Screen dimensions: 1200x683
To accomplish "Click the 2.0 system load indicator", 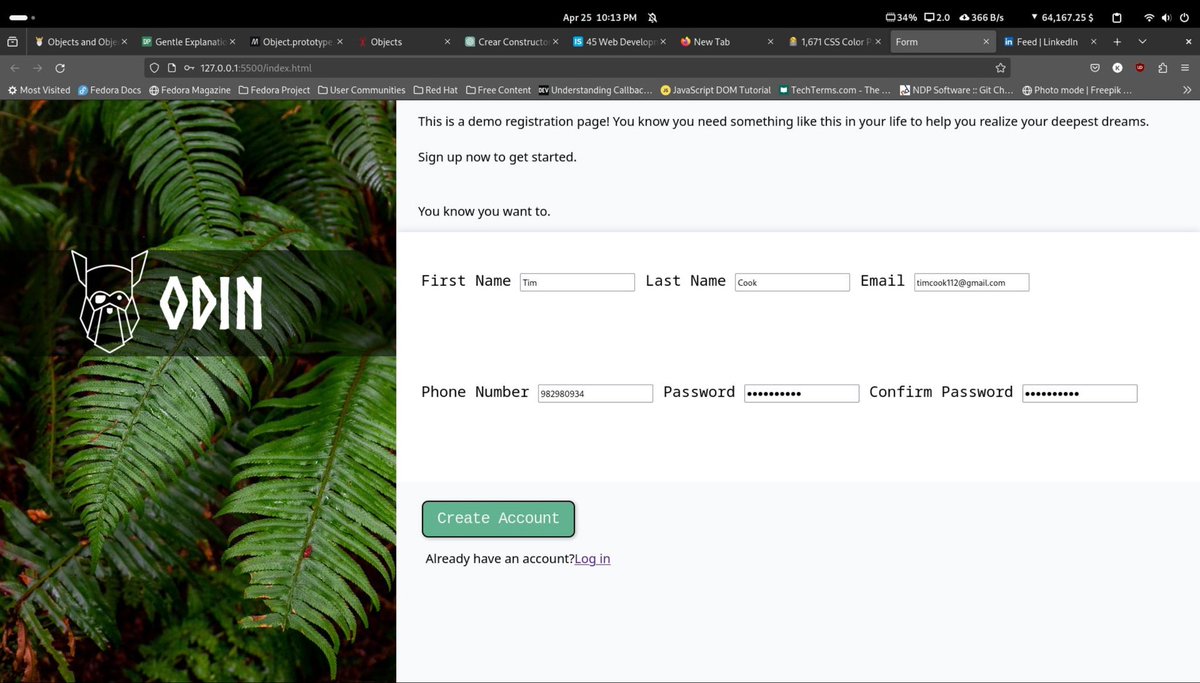I will tap(937, 17).
